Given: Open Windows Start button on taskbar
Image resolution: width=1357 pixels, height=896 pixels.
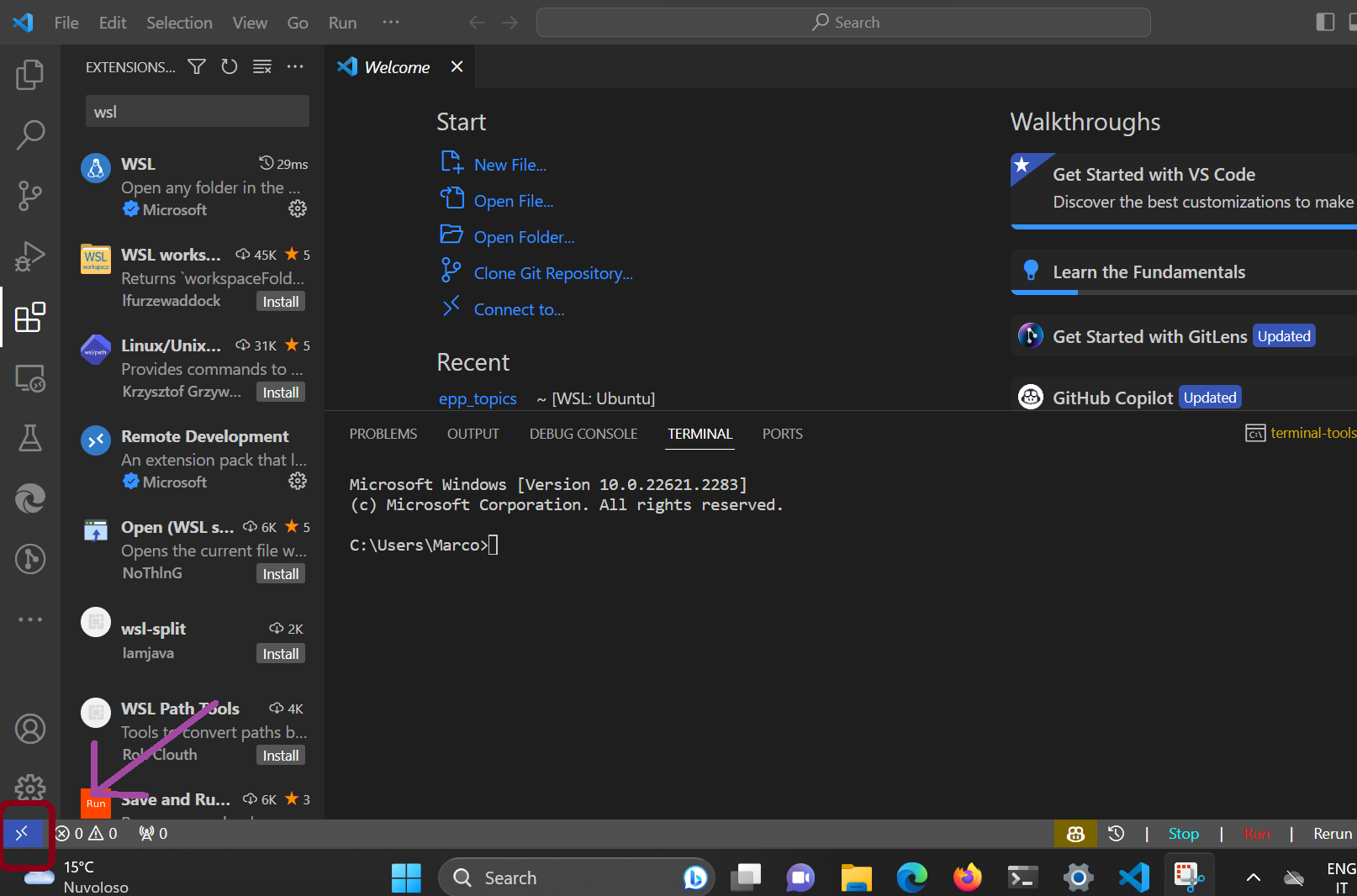Looking at the screenshot, I should 406,878.
